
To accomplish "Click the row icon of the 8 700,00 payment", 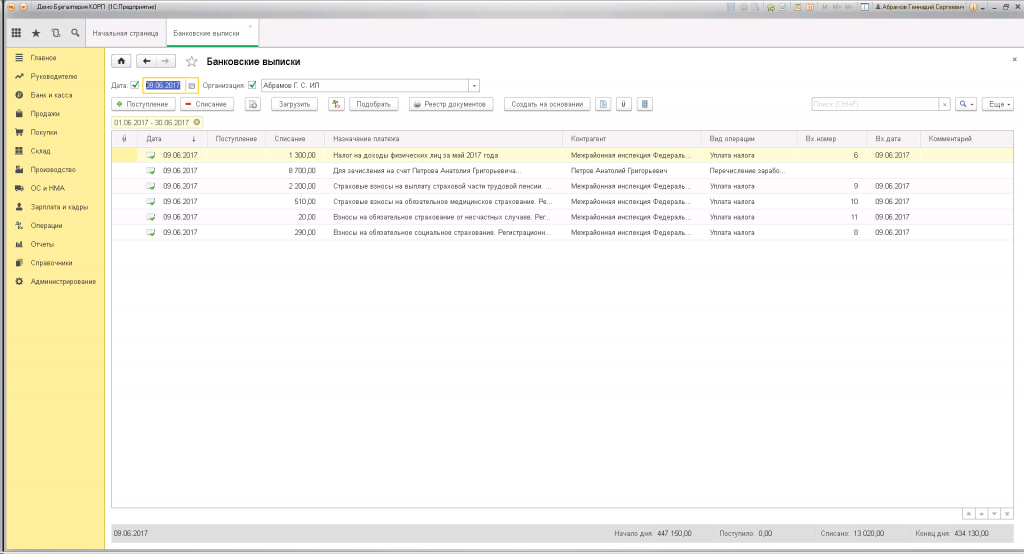I will [151, 171].
